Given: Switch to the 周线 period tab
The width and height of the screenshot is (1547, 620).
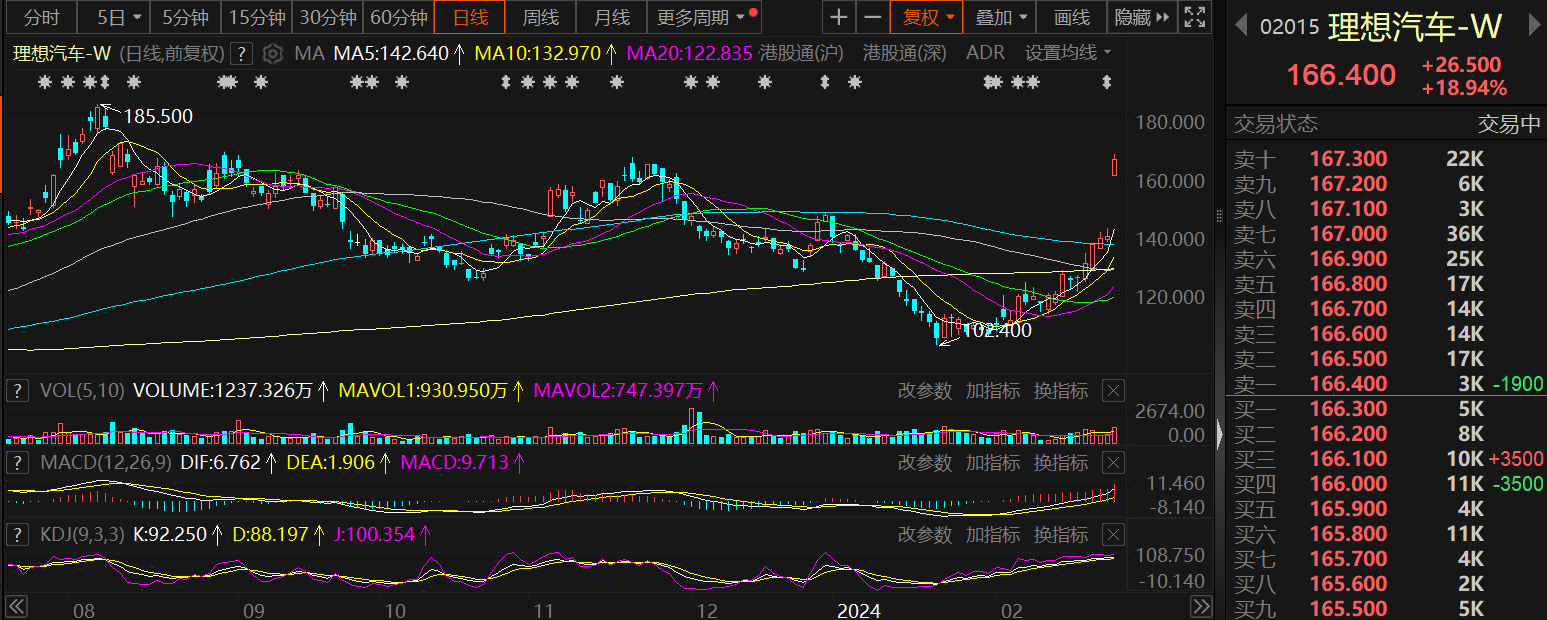Looking at the screenshot, I should [540, 17].
